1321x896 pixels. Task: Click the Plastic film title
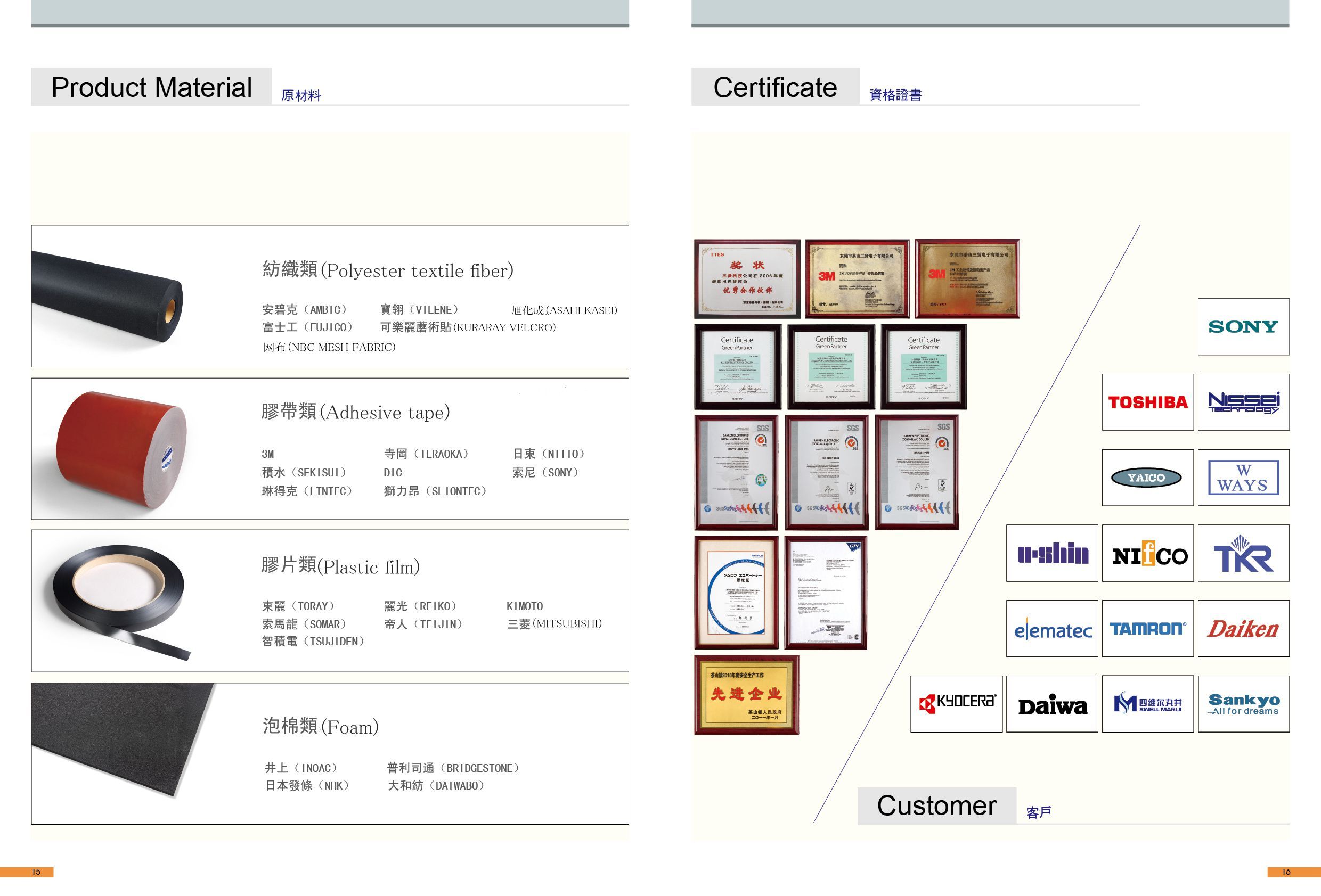click(340, 565)
